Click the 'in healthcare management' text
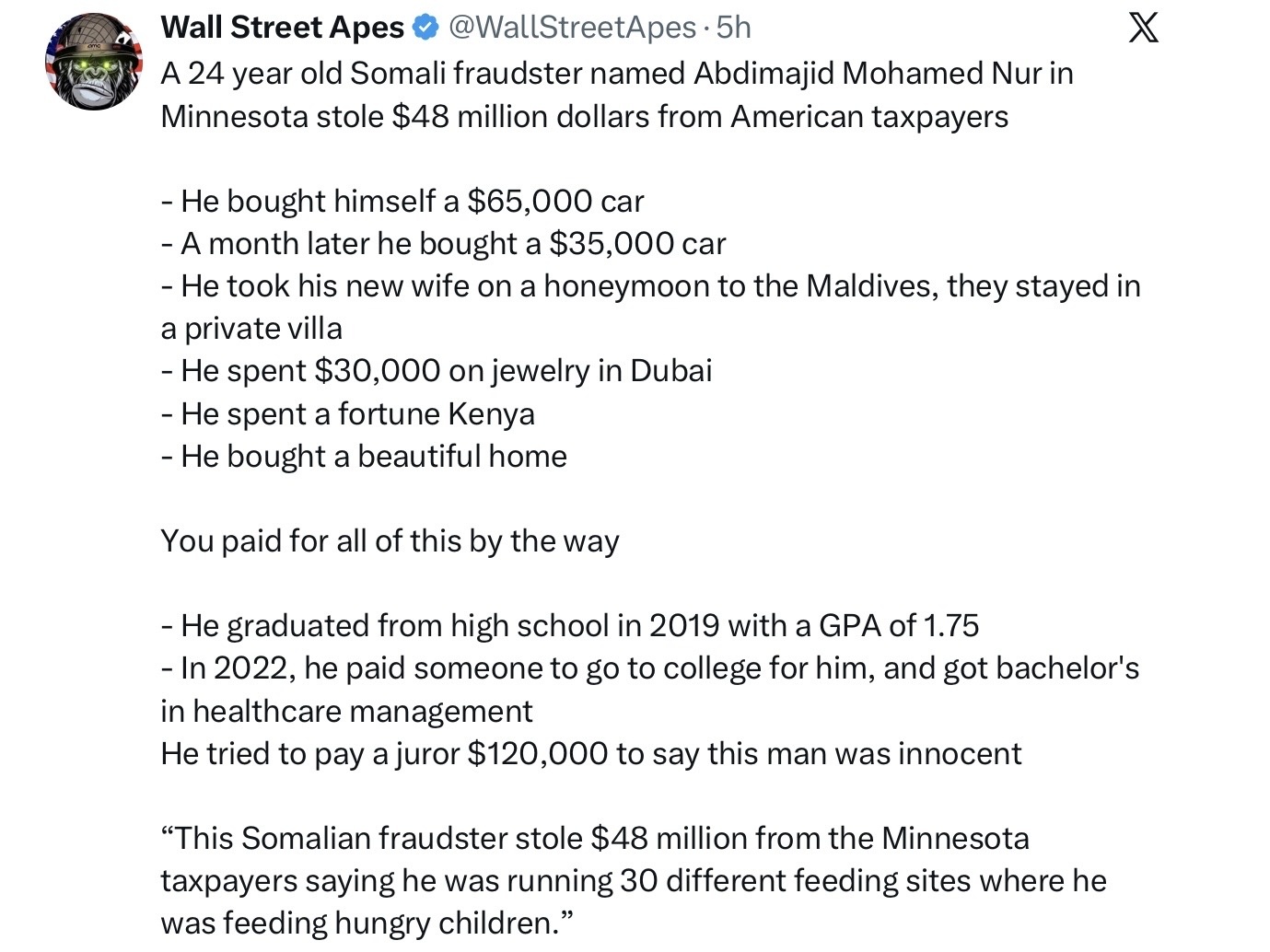The image size is (1270, 952). (346, 711)
